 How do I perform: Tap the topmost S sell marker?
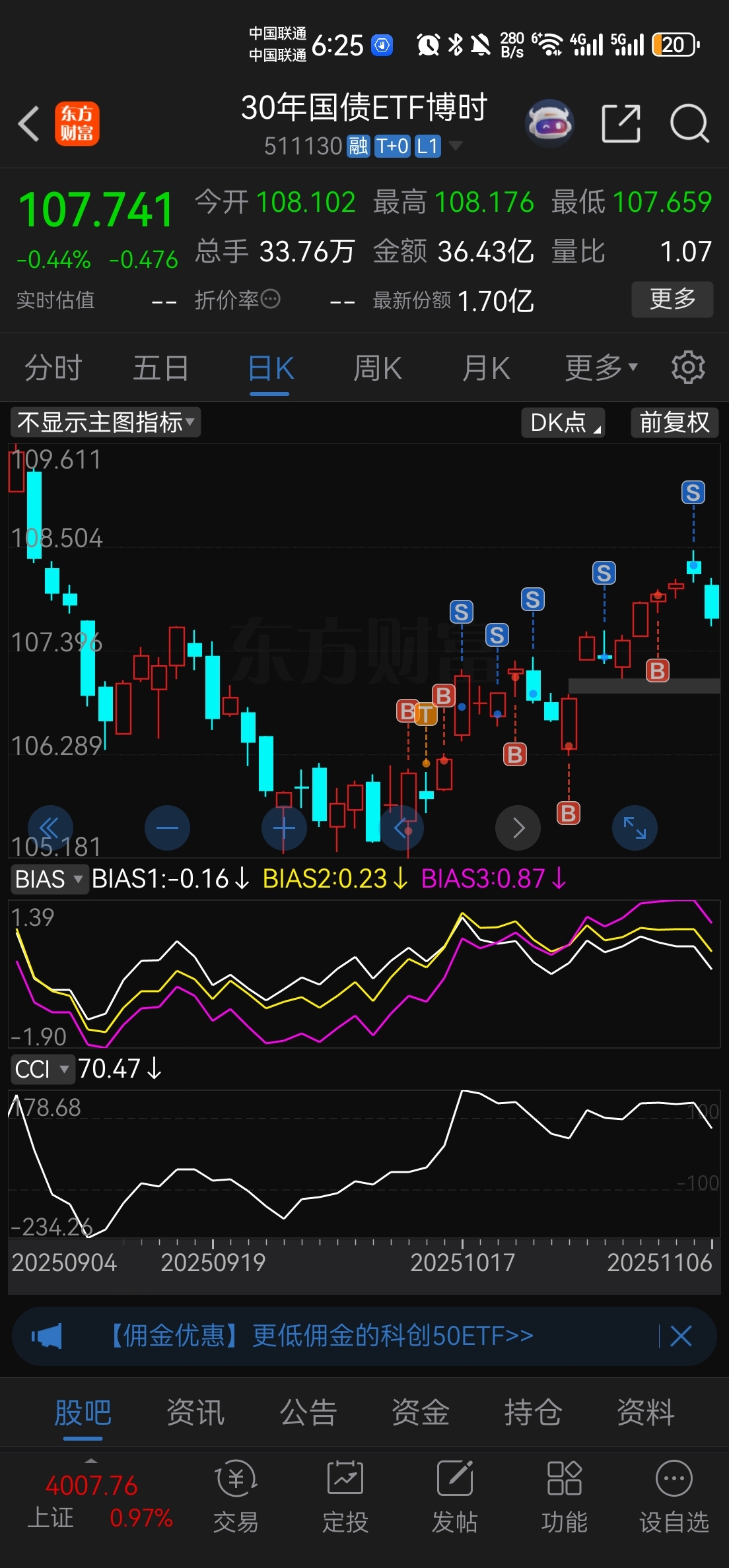coord(693,492)
